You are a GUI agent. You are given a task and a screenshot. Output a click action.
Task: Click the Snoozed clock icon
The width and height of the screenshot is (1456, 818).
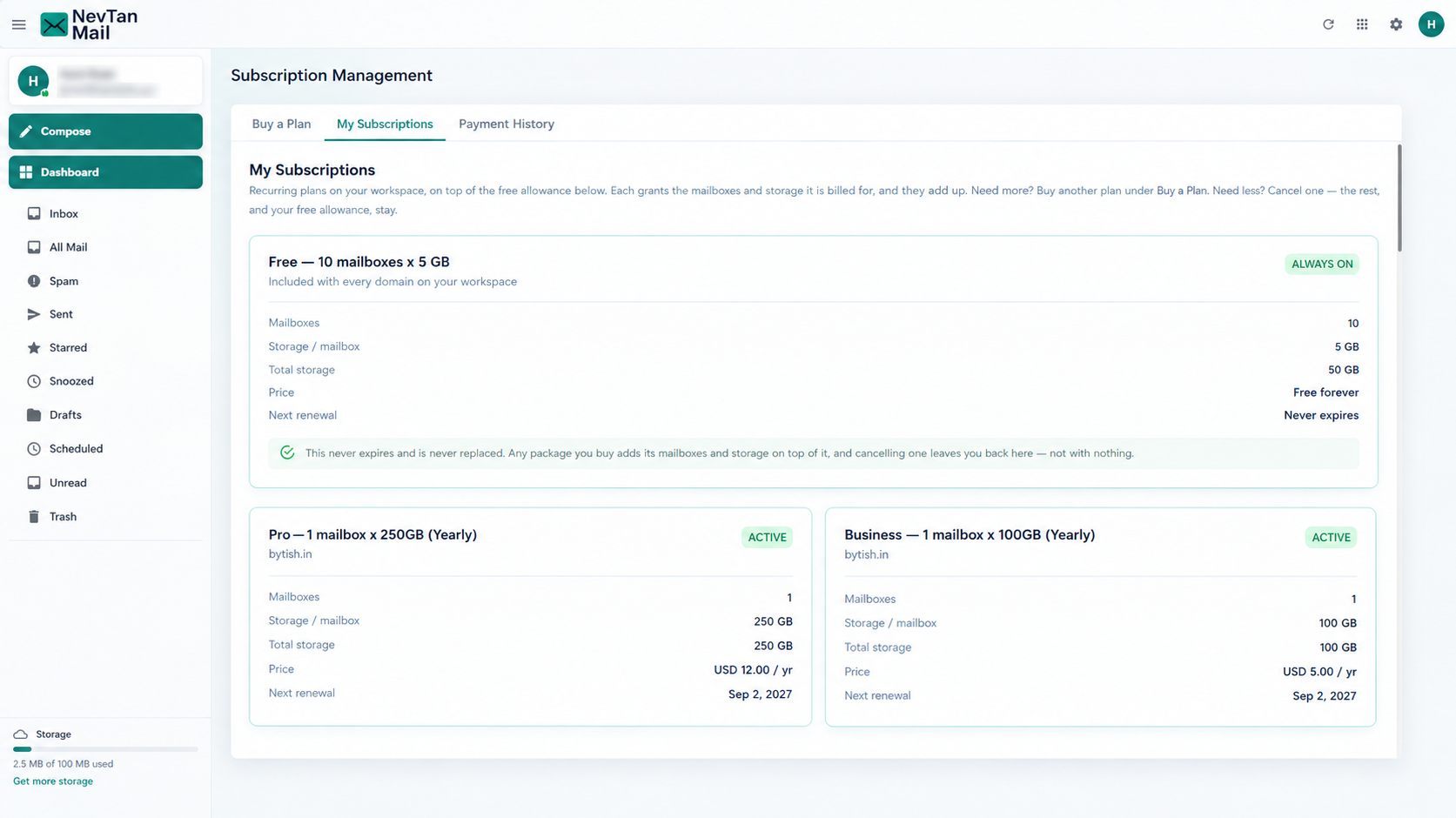(34, 381)
